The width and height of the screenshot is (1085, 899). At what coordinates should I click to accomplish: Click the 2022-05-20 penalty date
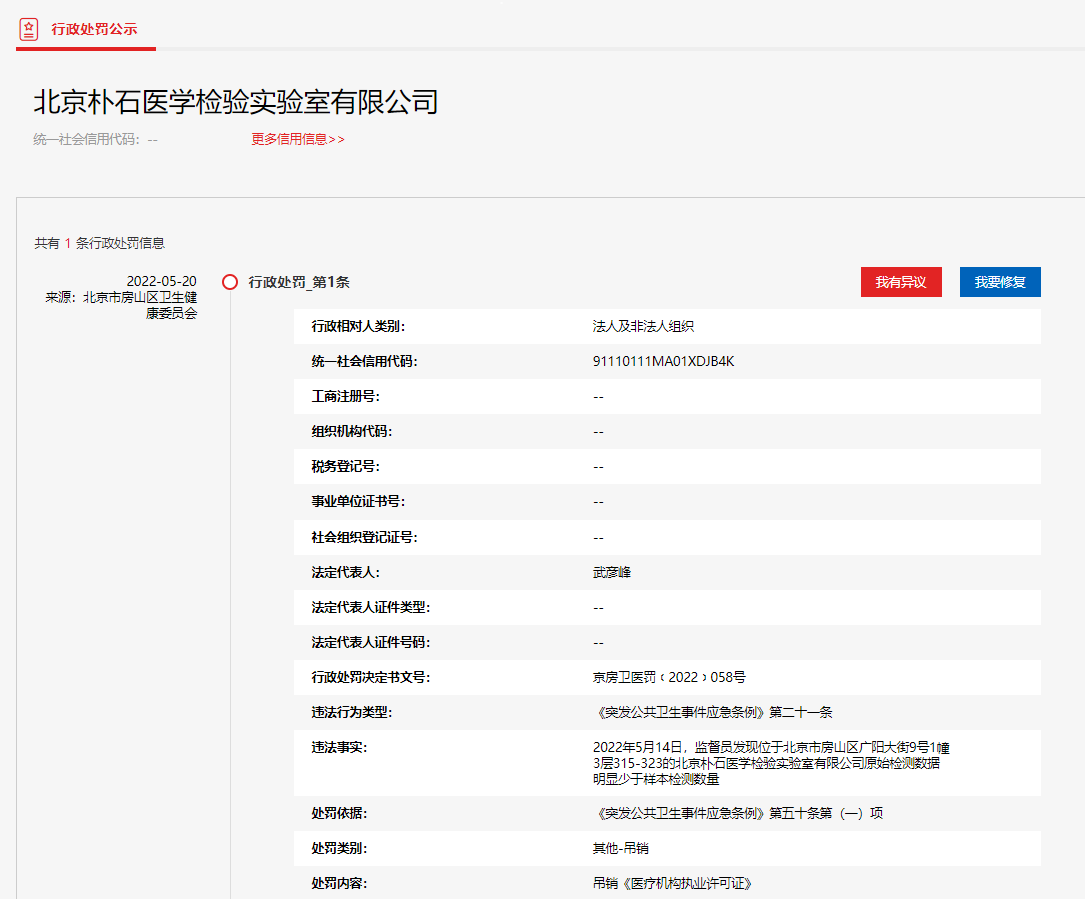point(161,281)
